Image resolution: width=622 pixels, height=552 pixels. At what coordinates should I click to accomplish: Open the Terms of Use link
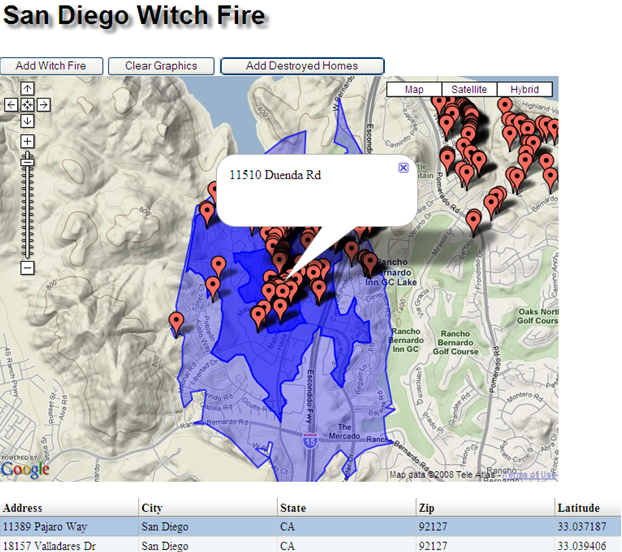coord(529,475)
